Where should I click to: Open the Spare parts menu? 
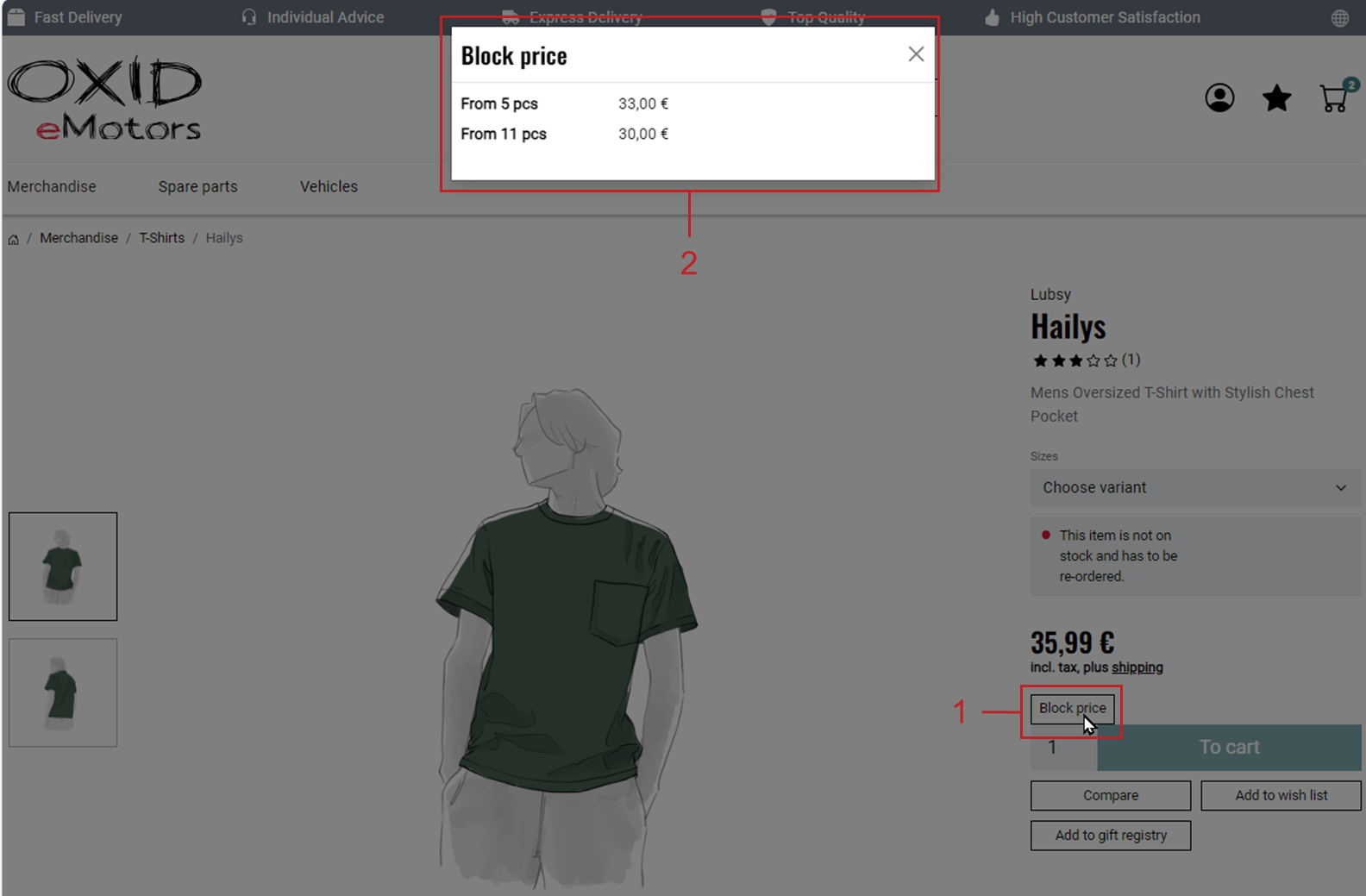point(197,186)
